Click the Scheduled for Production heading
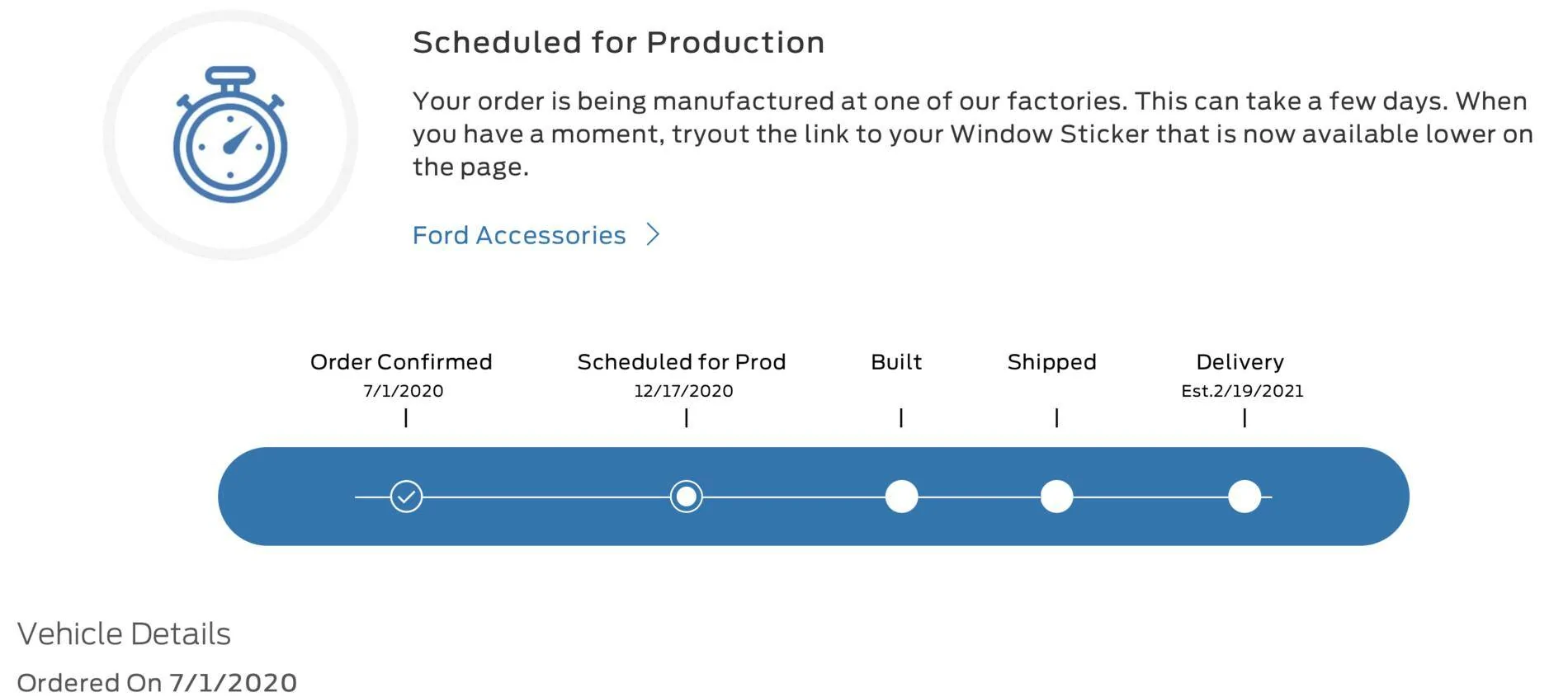The image size is (1568, 697). [619, 42]
